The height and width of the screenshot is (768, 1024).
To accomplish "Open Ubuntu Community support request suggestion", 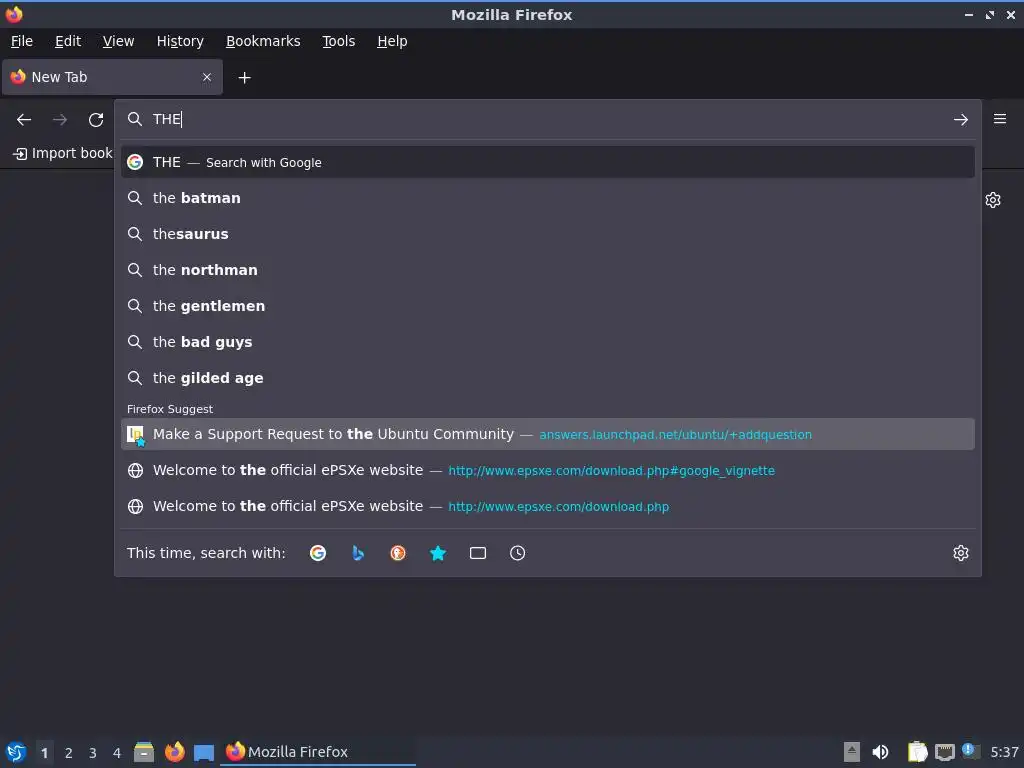I will 548,434.
